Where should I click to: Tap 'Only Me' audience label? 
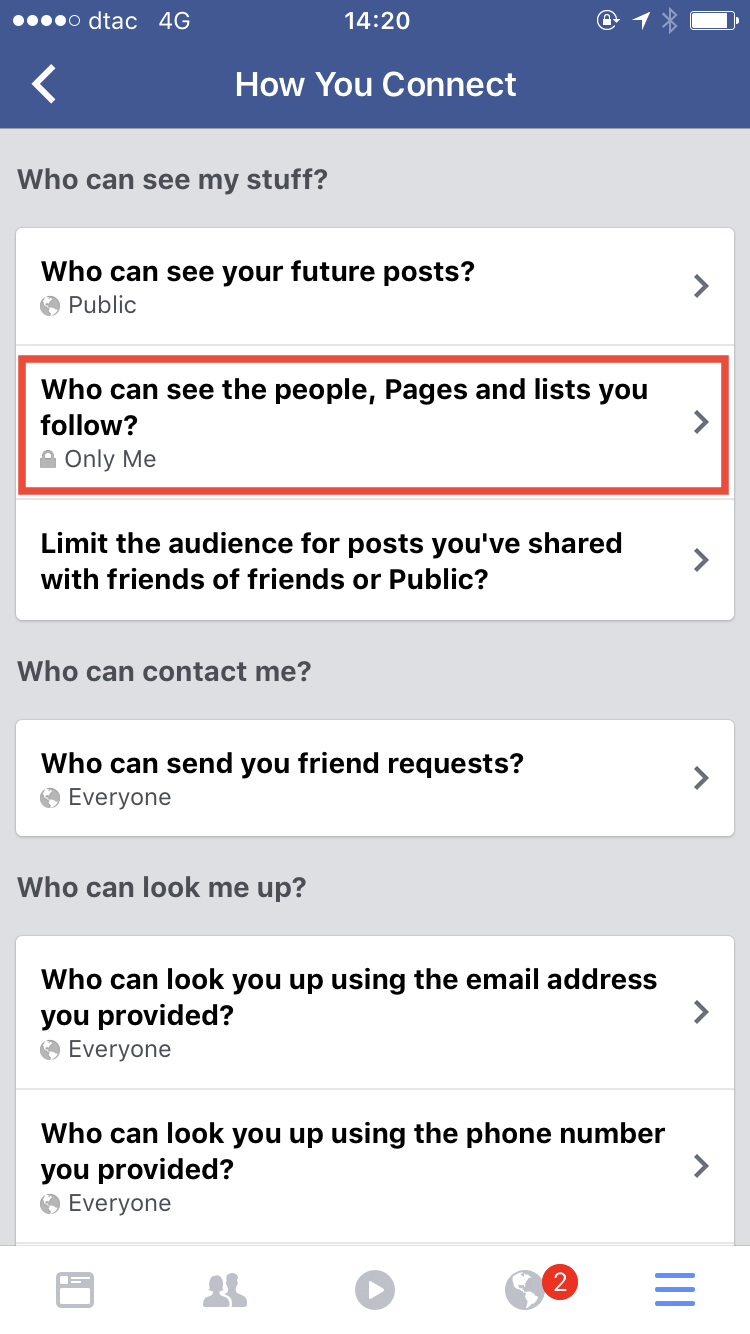pyautogui.click(x=110, y=460)
